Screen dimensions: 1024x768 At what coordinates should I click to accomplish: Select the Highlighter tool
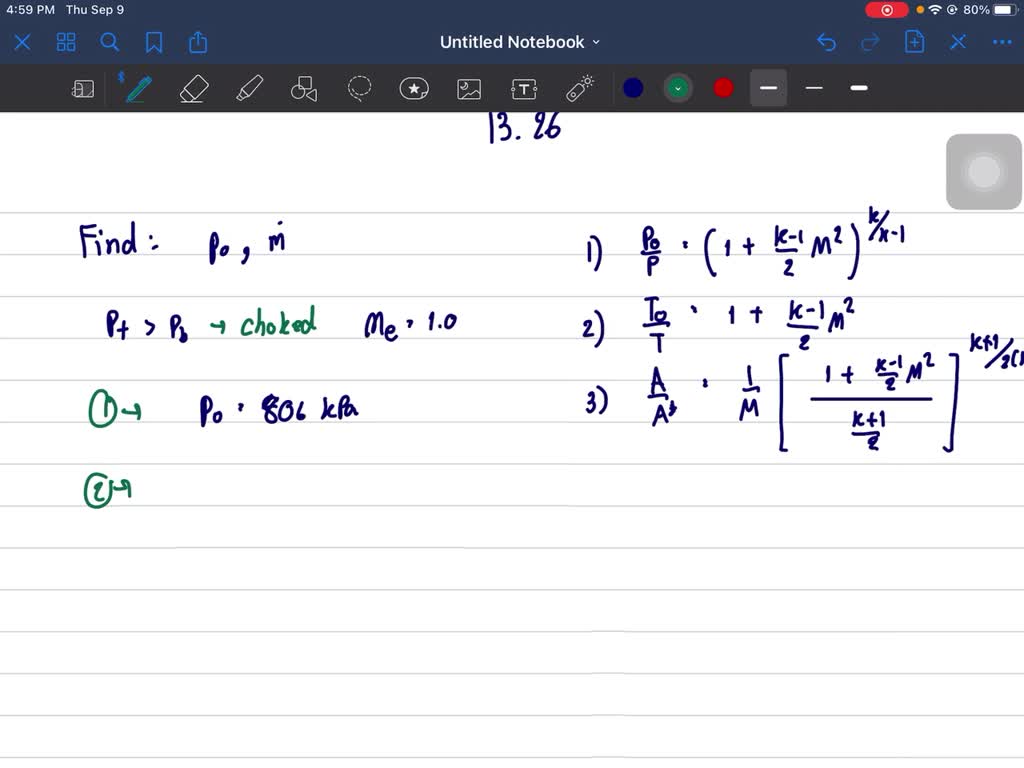click(249, 88)
